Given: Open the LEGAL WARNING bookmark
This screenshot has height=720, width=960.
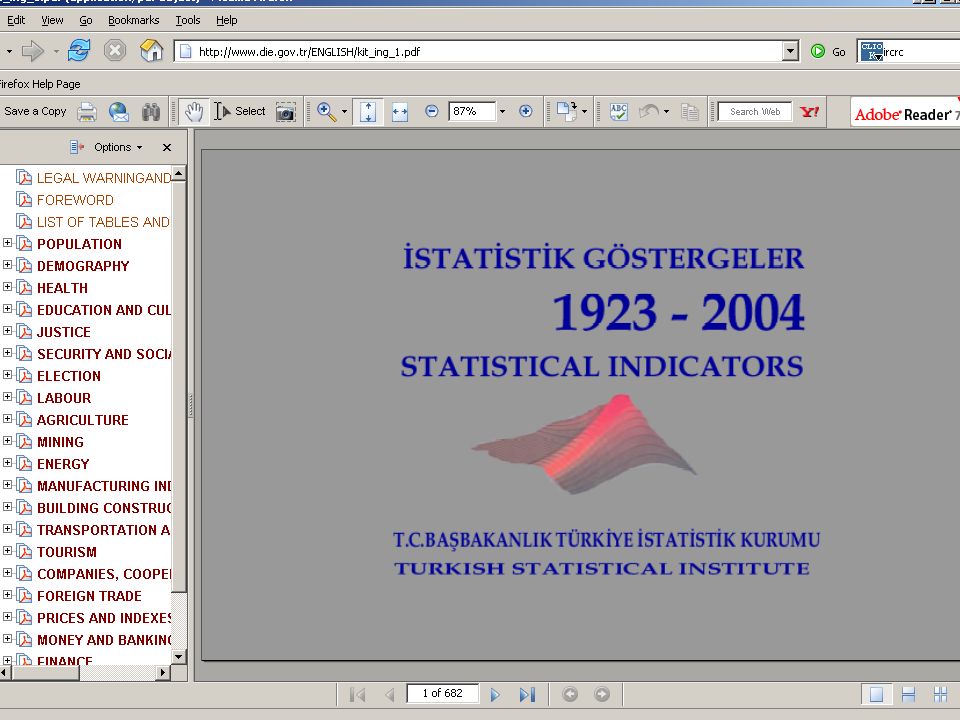Looking at the screenshot, I should tap(103, 178).
